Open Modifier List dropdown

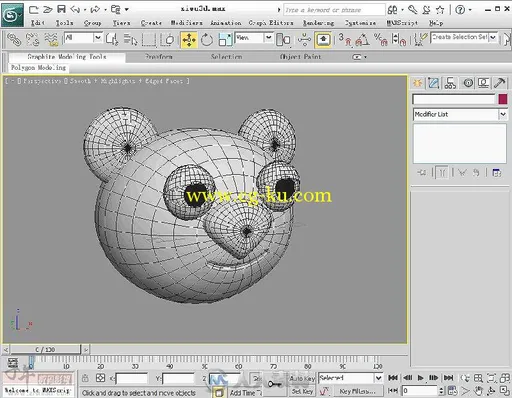click(503, 114)
